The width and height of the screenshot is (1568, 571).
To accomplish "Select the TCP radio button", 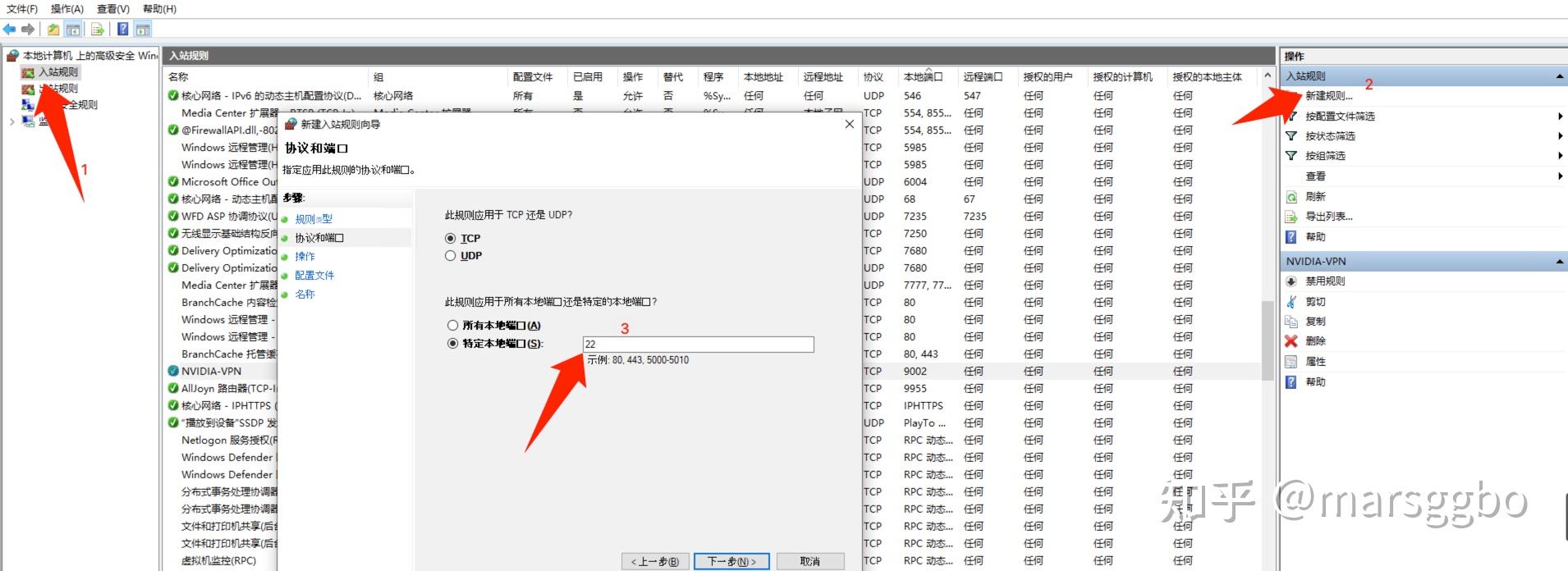I will click(x=450, y=239).
